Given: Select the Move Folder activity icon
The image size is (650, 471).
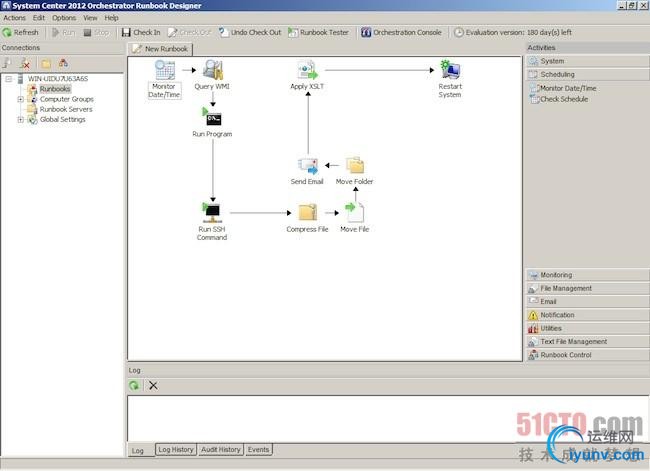Looking at the screenshot, I should [x=355, y=165].
